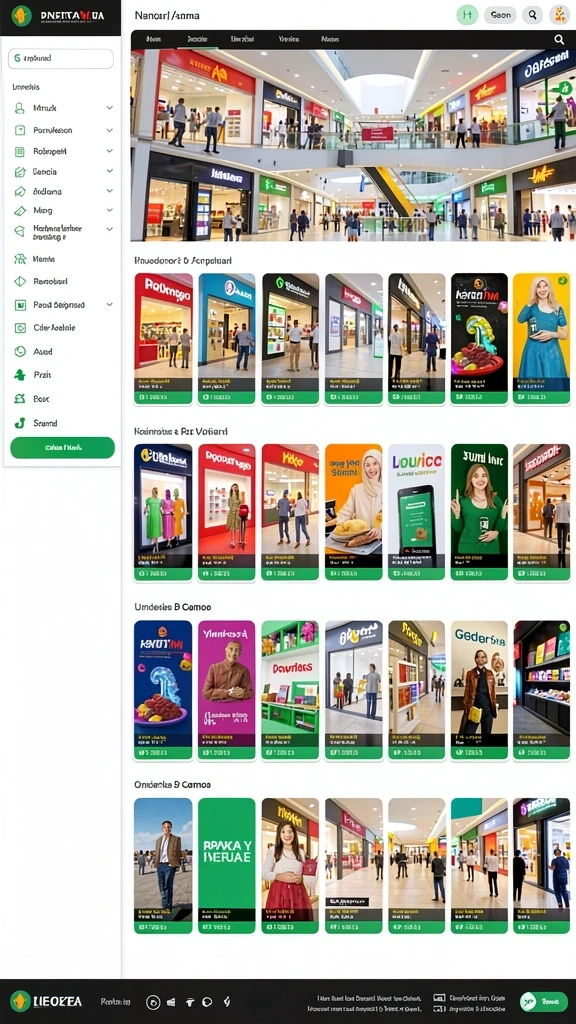The width and height of the screenshot is (576, 1024).
Task: Select the third tab on the dark tab bar
Action: (x=242, y=39)
